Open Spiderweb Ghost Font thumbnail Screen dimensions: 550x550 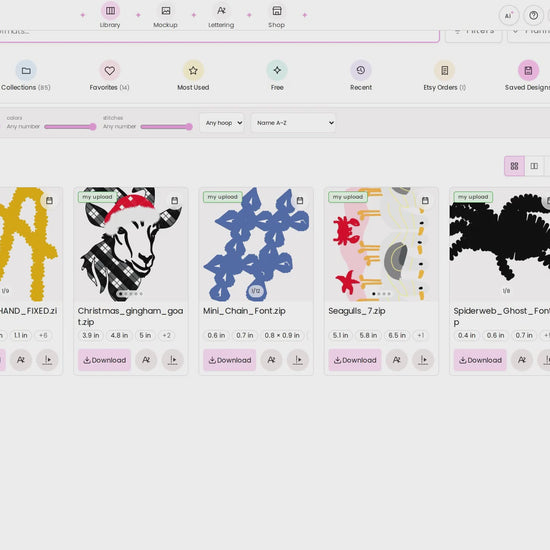500,244
